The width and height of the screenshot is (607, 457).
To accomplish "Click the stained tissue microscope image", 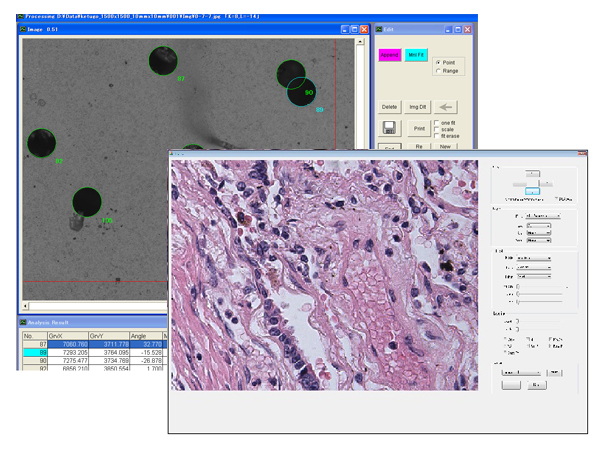I will [x=324, y=275].
